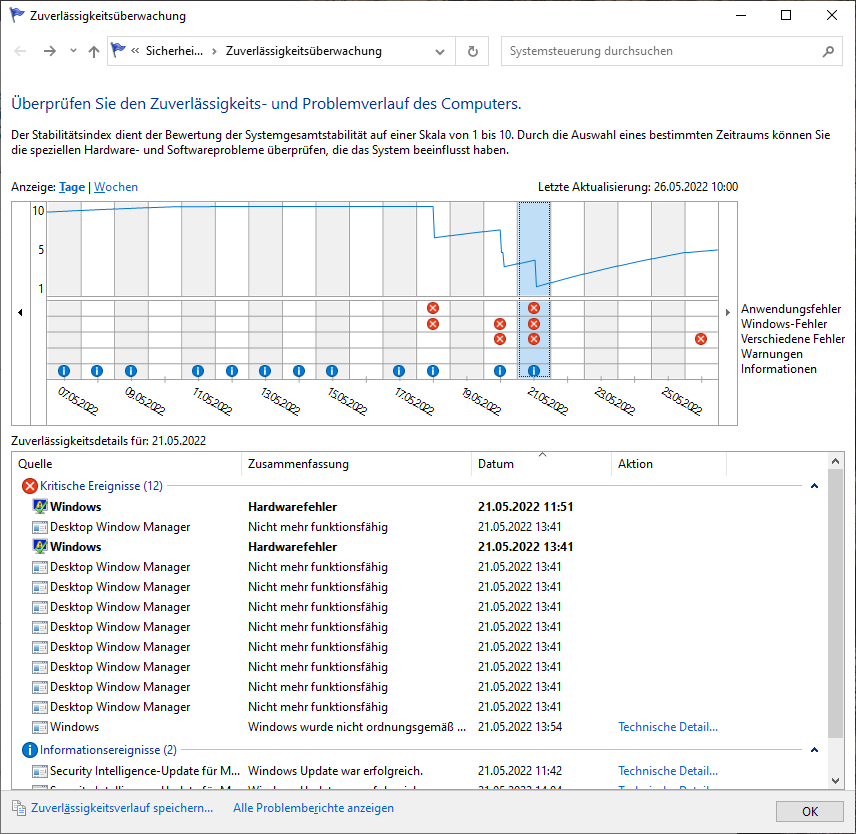Select misc error icon on 25.05.2022 column
856x834 pixels.
click(701, 339)
